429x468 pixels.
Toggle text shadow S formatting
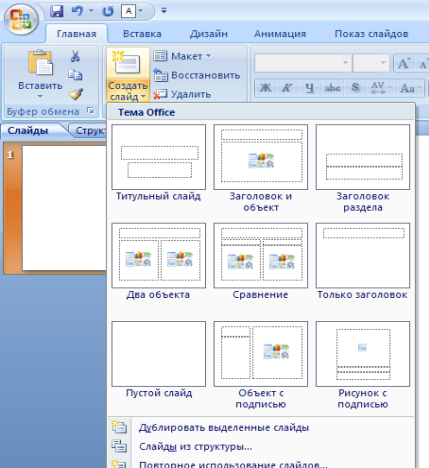tap(355, 88)
